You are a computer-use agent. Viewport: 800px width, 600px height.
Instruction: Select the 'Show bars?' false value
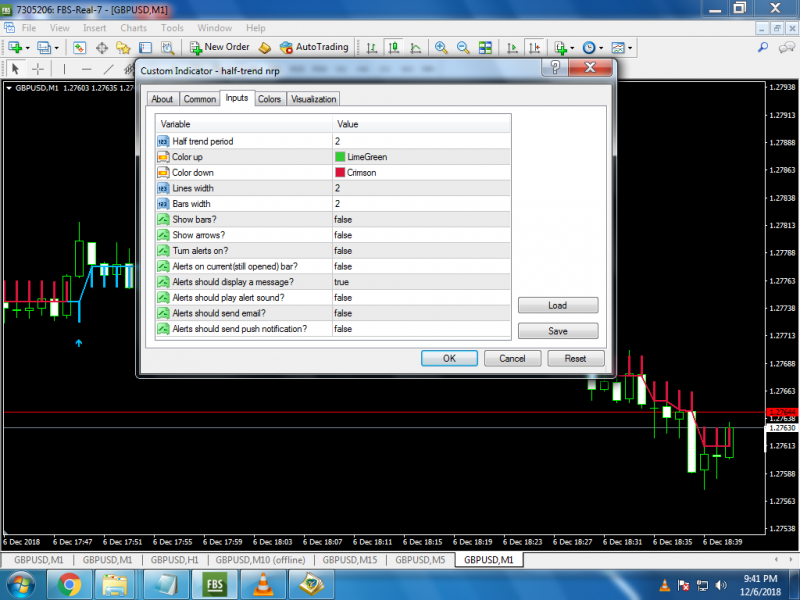coord(421,219)
